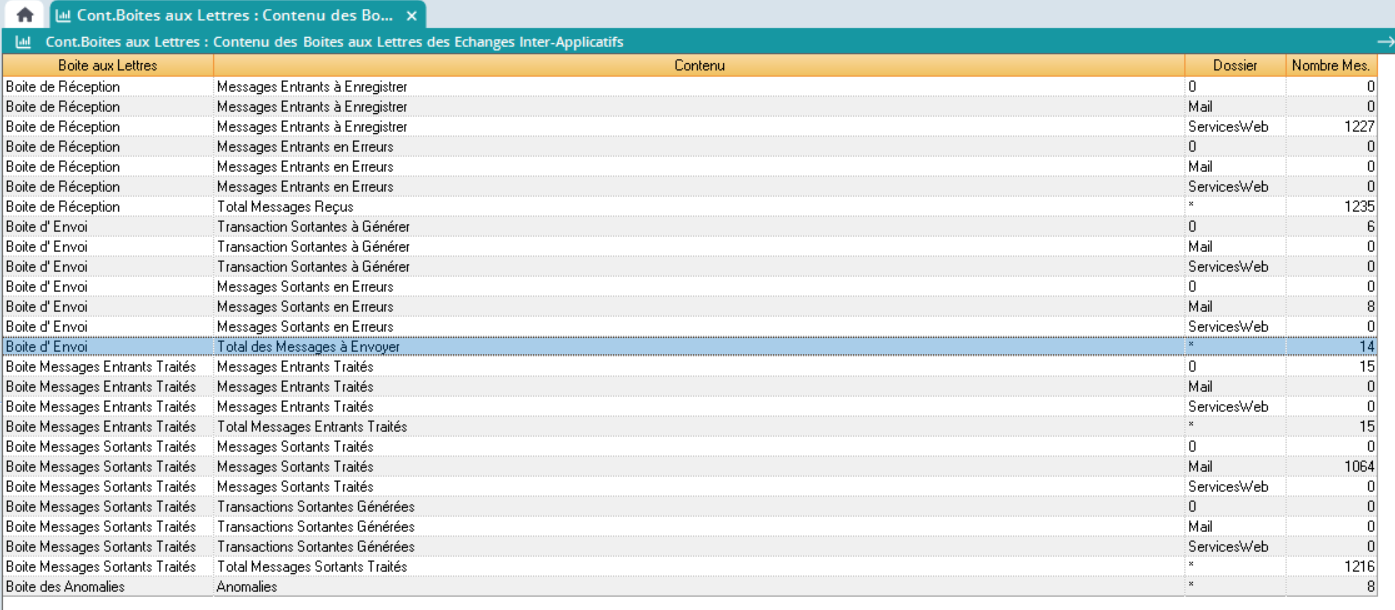1395x610 pixels.
Task: Select the Total Messages Reçus row
Action: pyautogui.click(x=285, y=207)
